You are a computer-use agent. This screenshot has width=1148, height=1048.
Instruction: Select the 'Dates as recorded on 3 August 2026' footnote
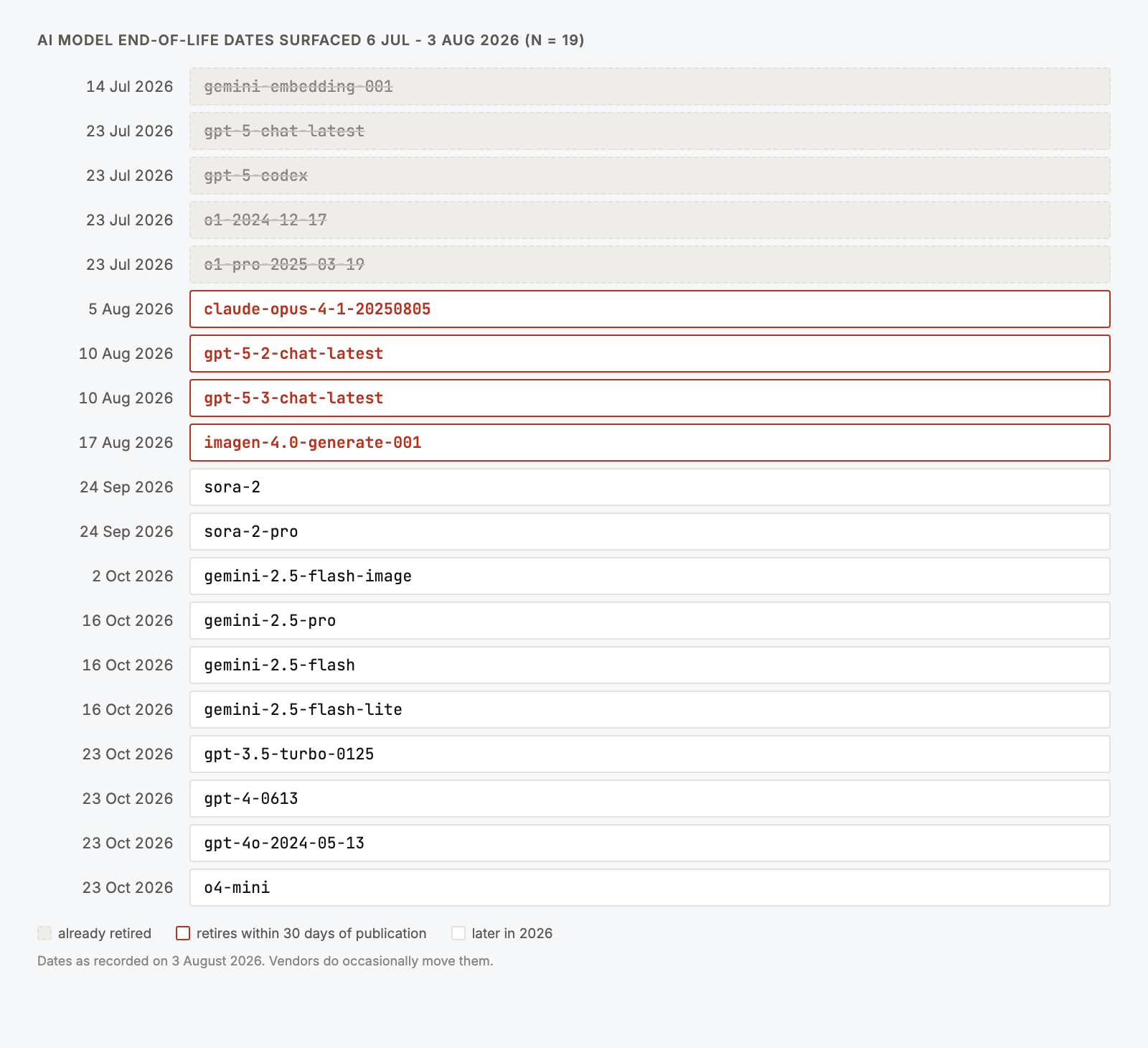pos(265,960)
